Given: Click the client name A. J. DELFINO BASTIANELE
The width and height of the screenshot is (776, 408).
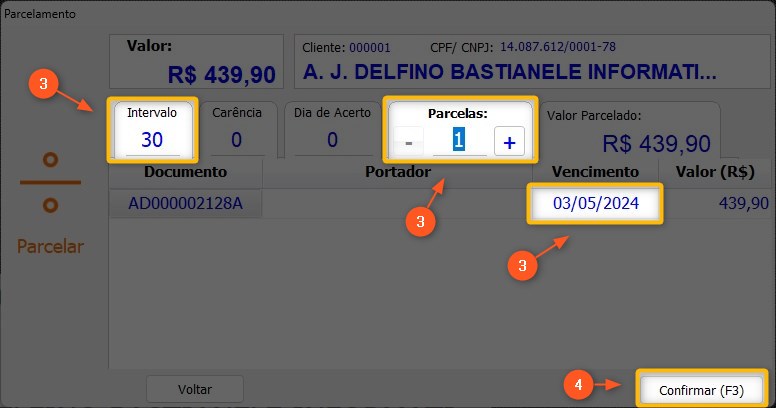Looking at the screenshot, I should 509,71.
